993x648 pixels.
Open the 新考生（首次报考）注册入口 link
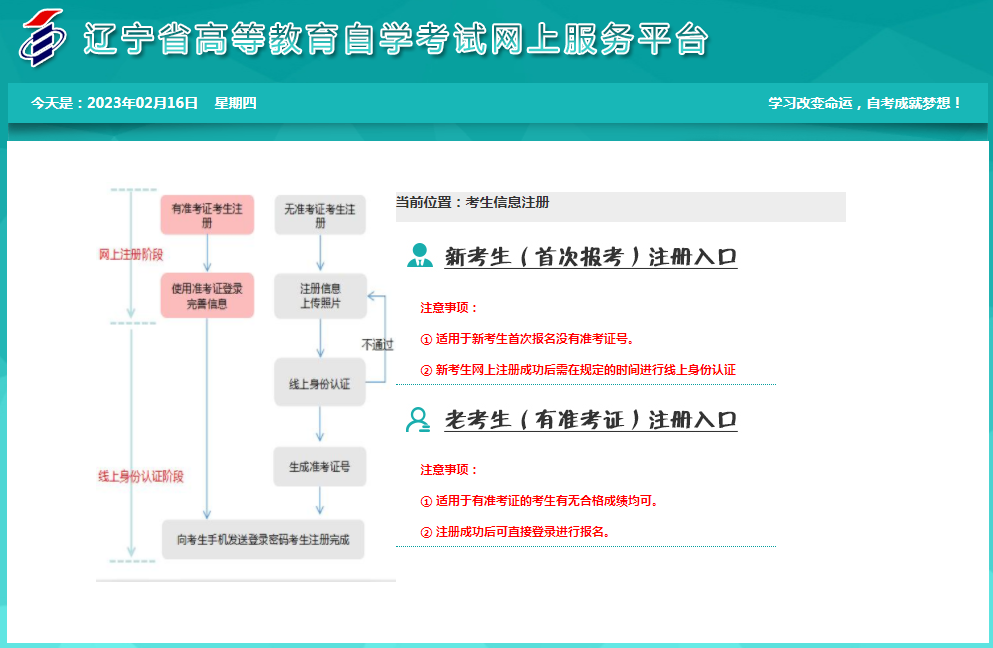pyautogui.click(x=590, y=258)
